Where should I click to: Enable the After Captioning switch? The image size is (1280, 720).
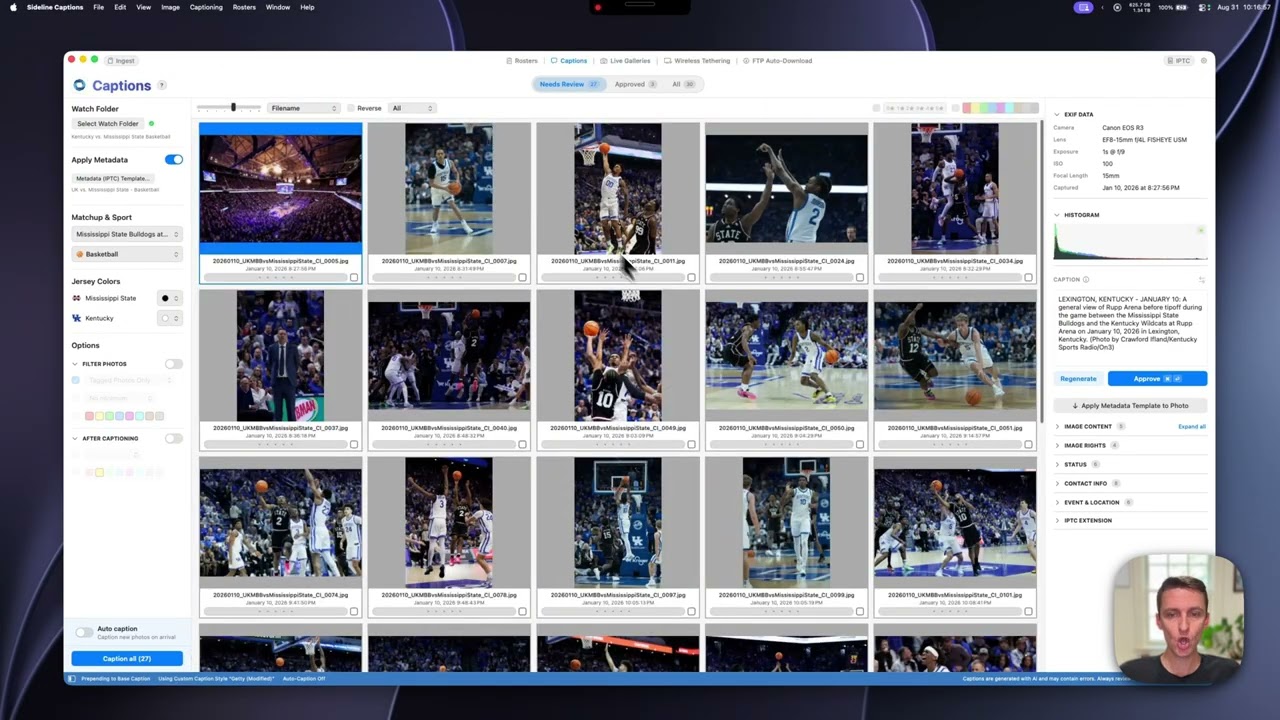(x=174, y=438)
